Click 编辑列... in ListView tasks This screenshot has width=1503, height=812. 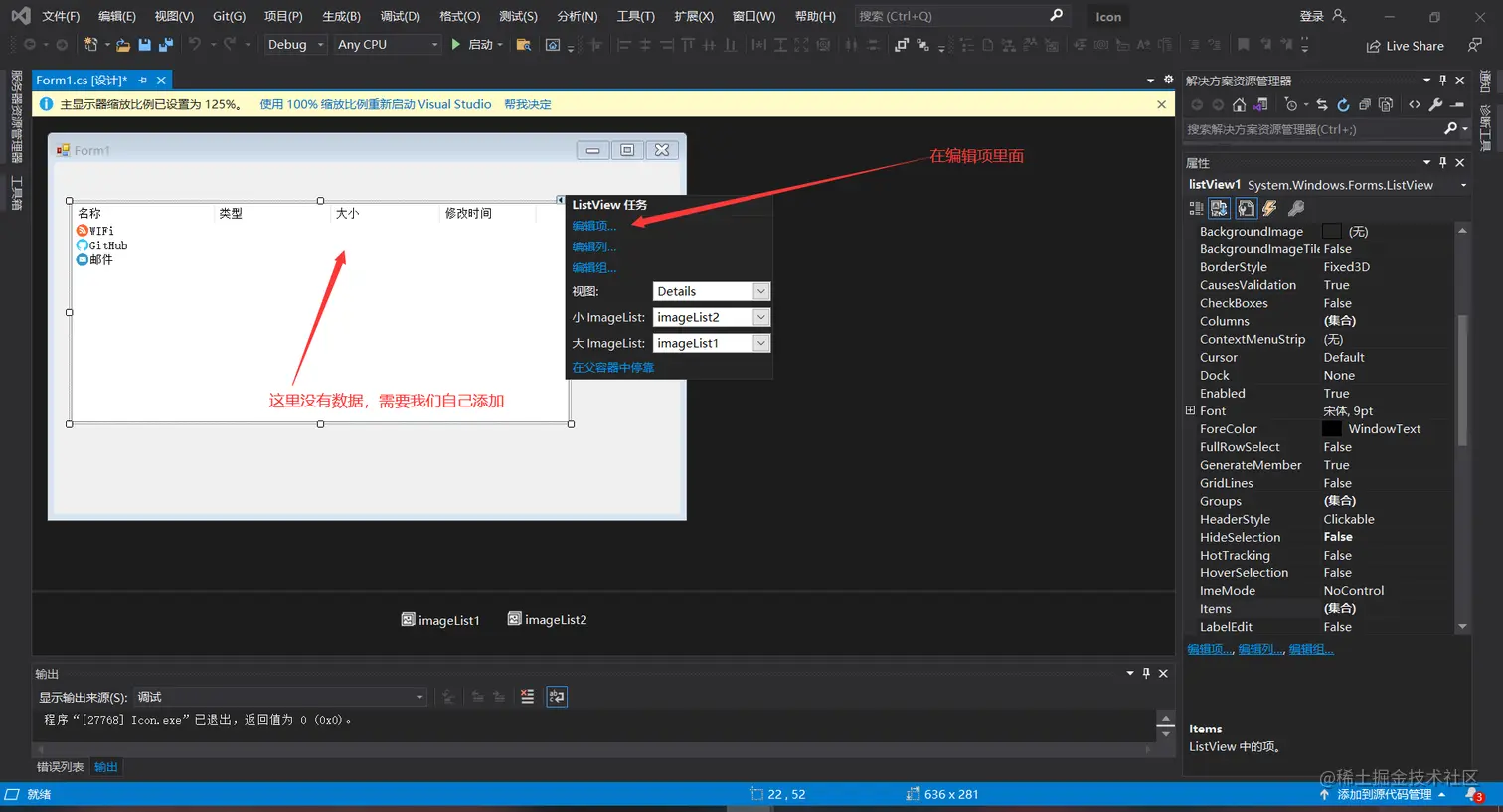point(593,246)
